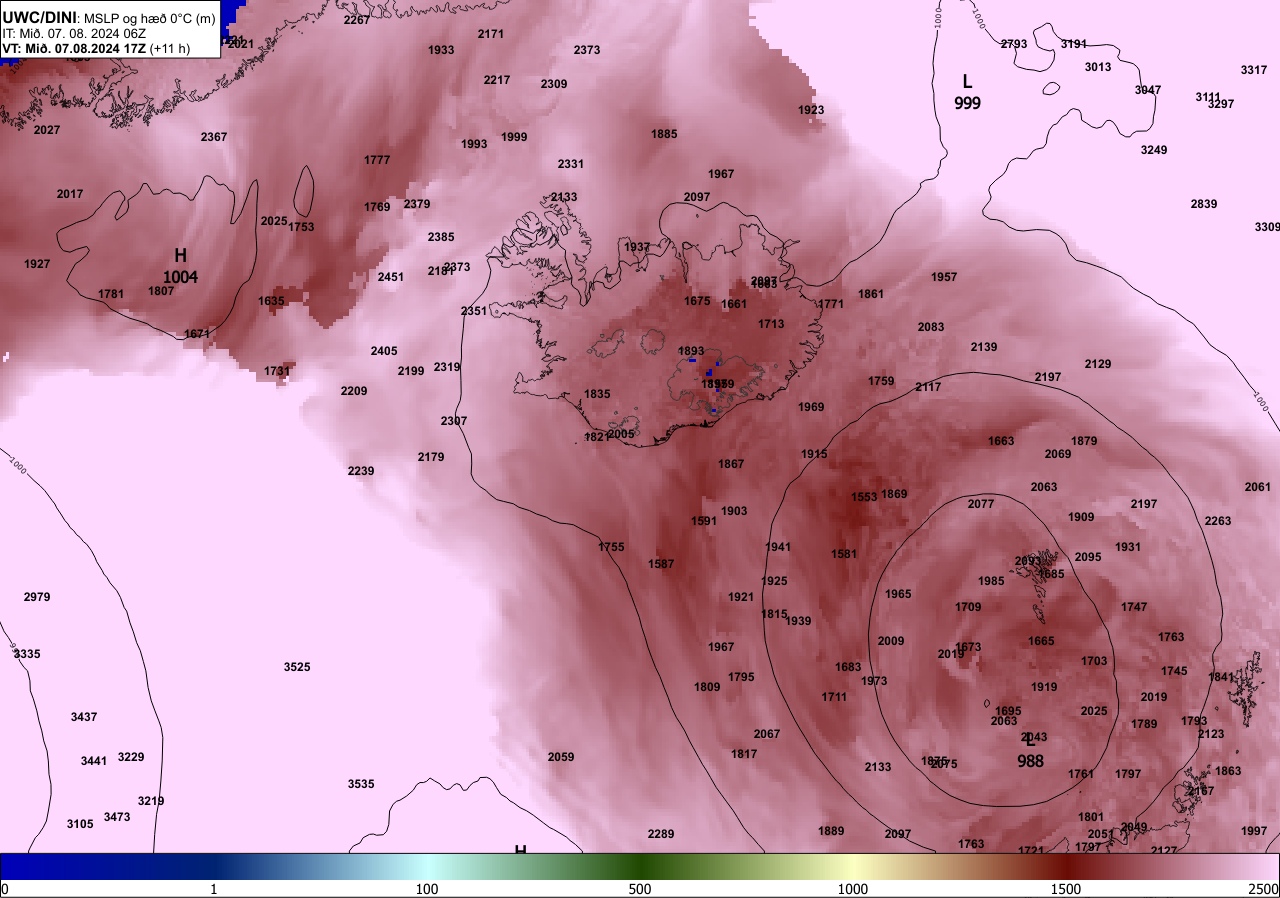Click the height value 2129

pos(1098,364)
